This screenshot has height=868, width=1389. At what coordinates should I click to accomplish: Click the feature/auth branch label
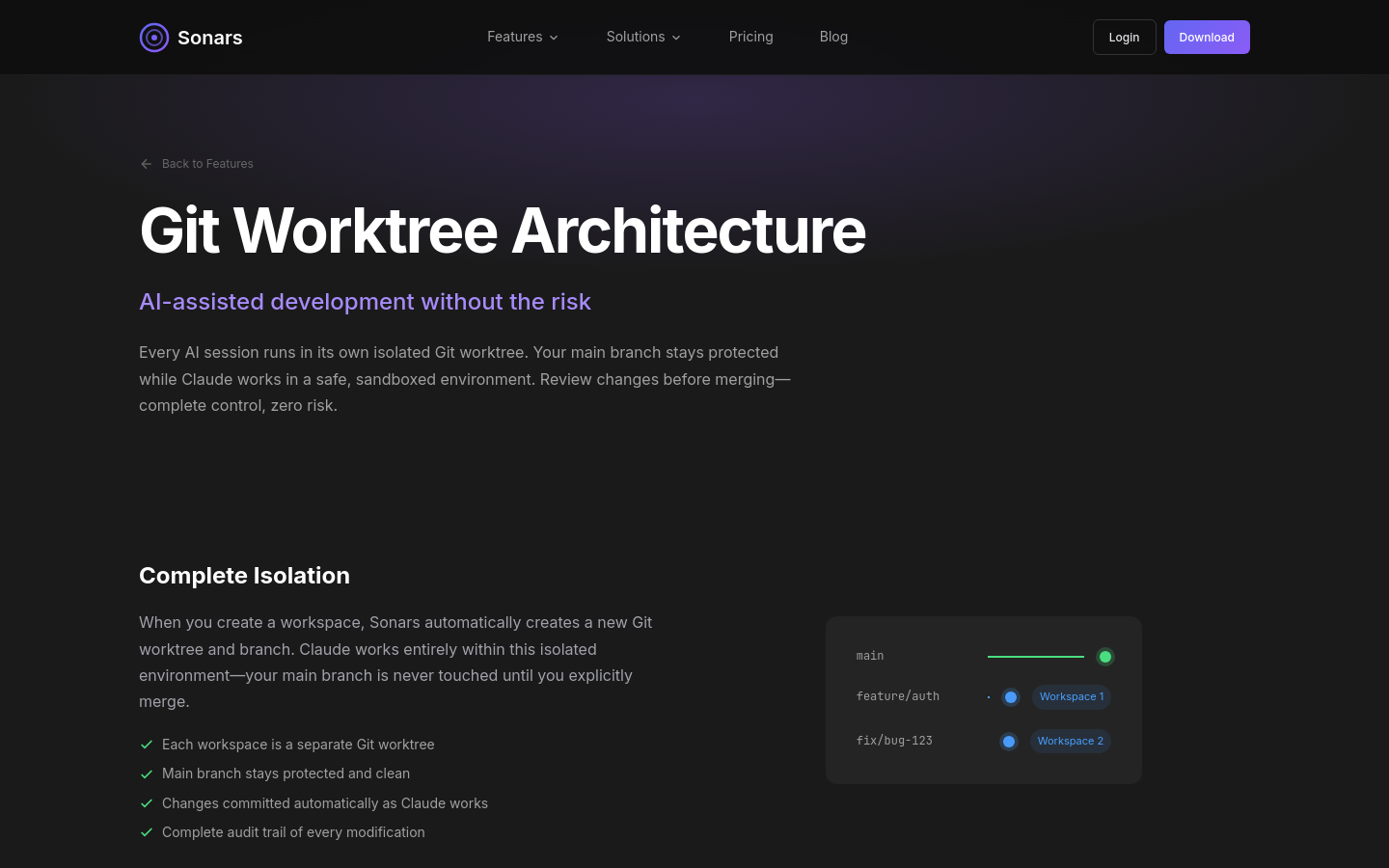point(898,696)
